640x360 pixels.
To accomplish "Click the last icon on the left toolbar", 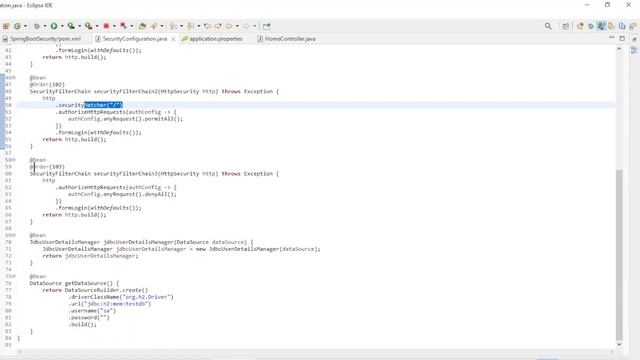I will tap(267, 26).
